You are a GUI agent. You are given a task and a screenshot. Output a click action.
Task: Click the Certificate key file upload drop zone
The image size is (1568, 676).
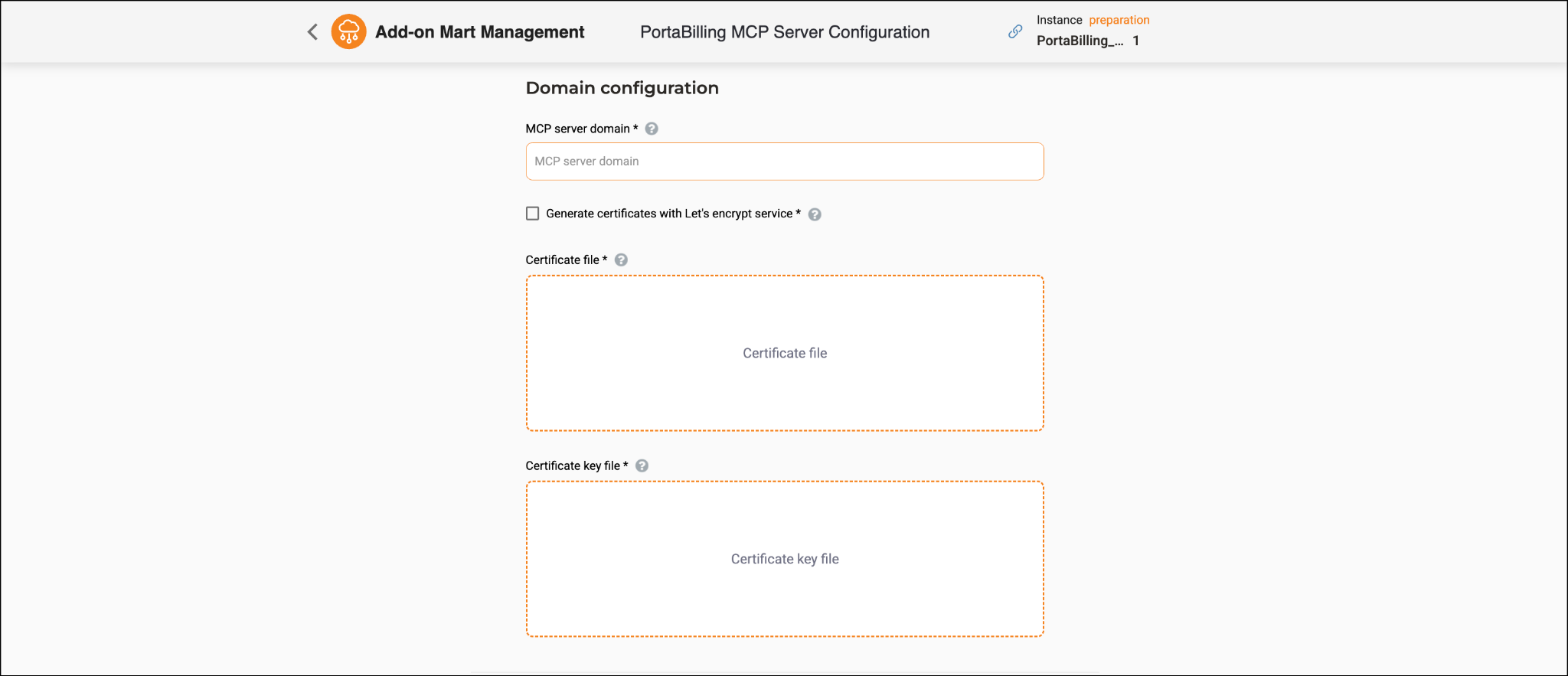pyautogui.click(x=785, y=559)
